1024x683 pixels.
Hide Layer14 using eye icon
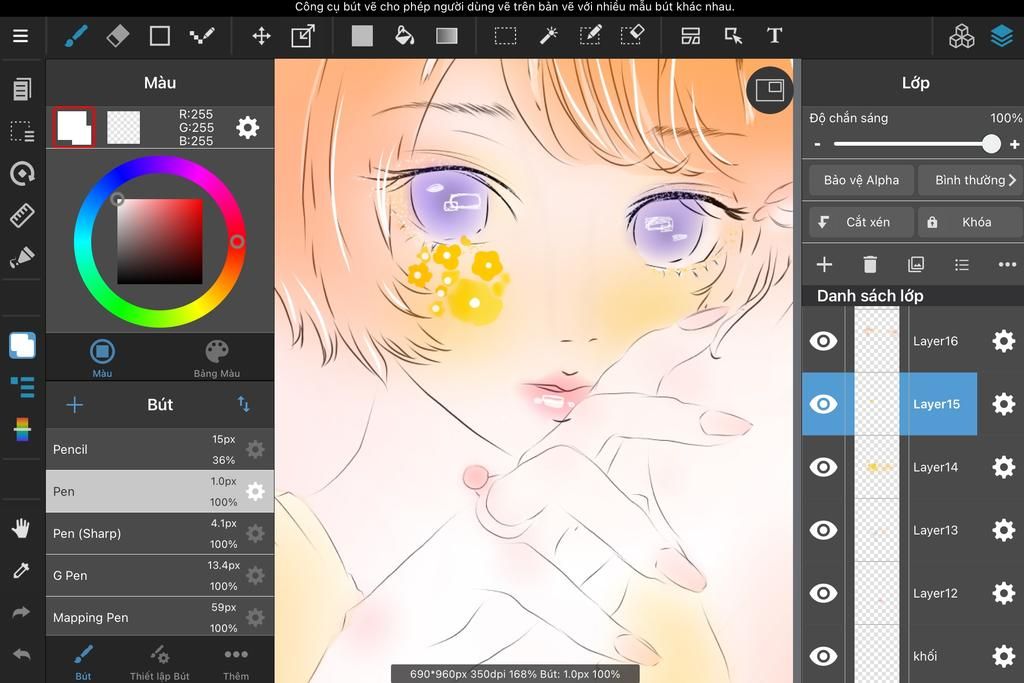click(x=823, y=467)
